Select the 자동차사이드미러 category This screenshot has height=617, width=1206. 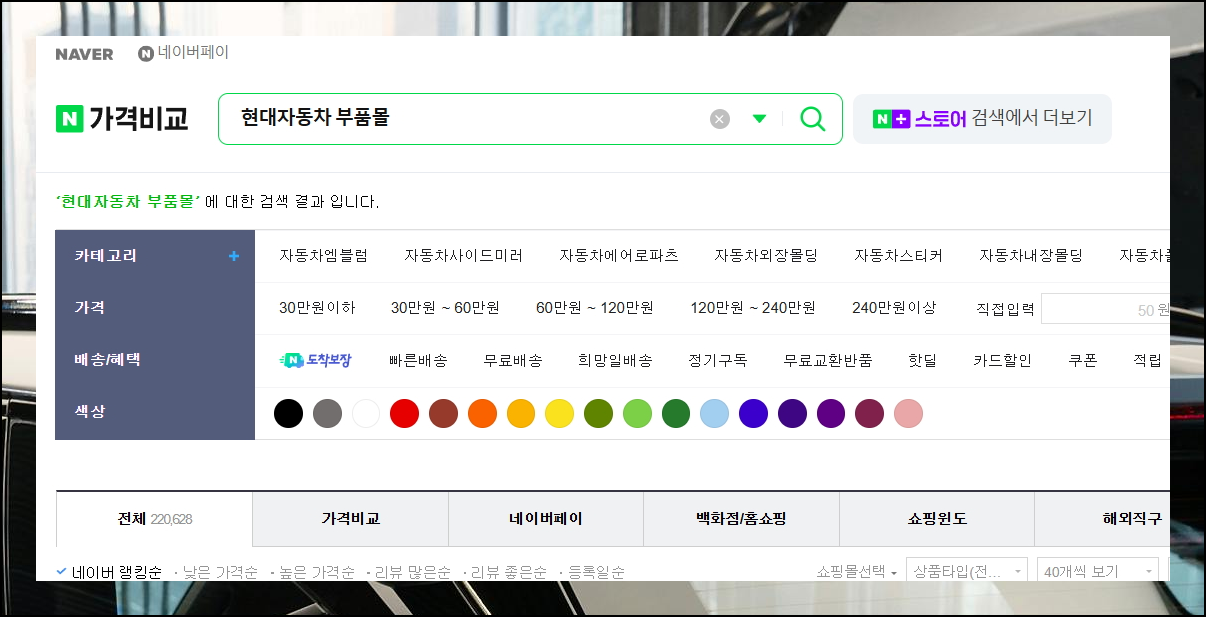coord(463,256)
